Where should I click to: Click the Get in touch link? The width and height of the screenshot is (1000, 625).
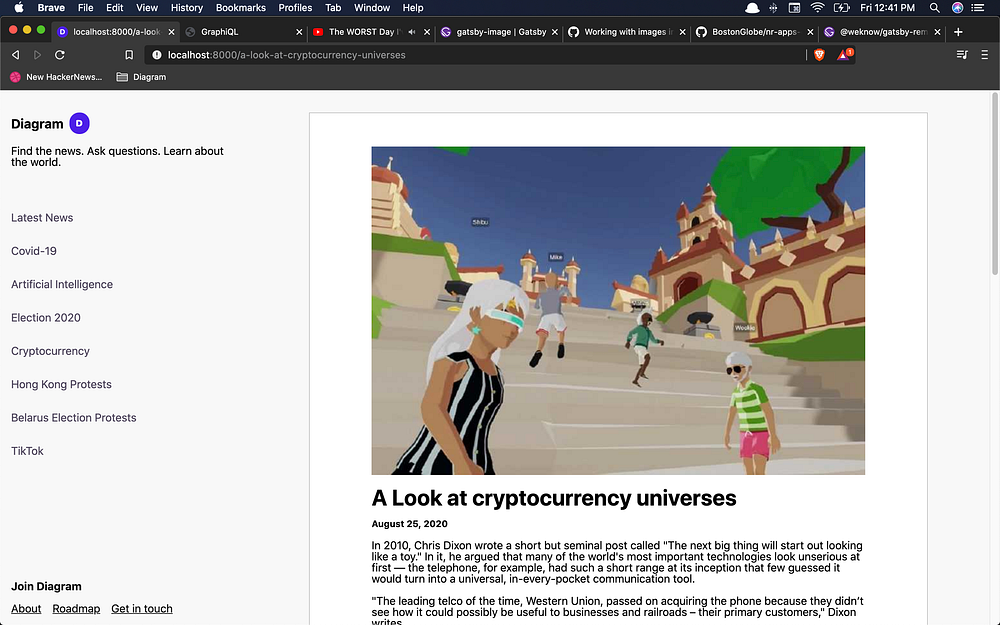tap(142, 608)
